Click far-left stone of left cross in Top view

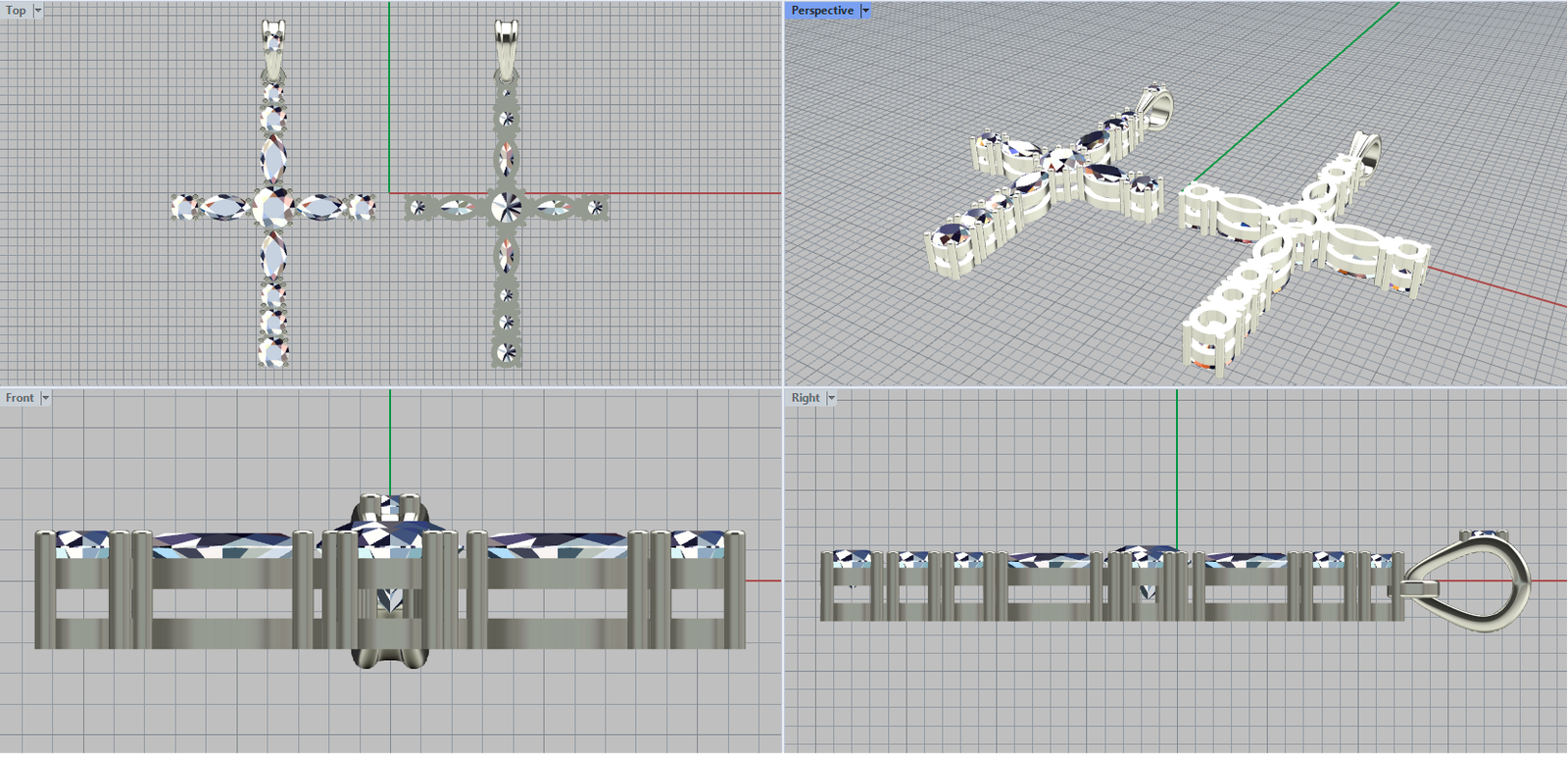pyautogui.click(x=184, y=207)
